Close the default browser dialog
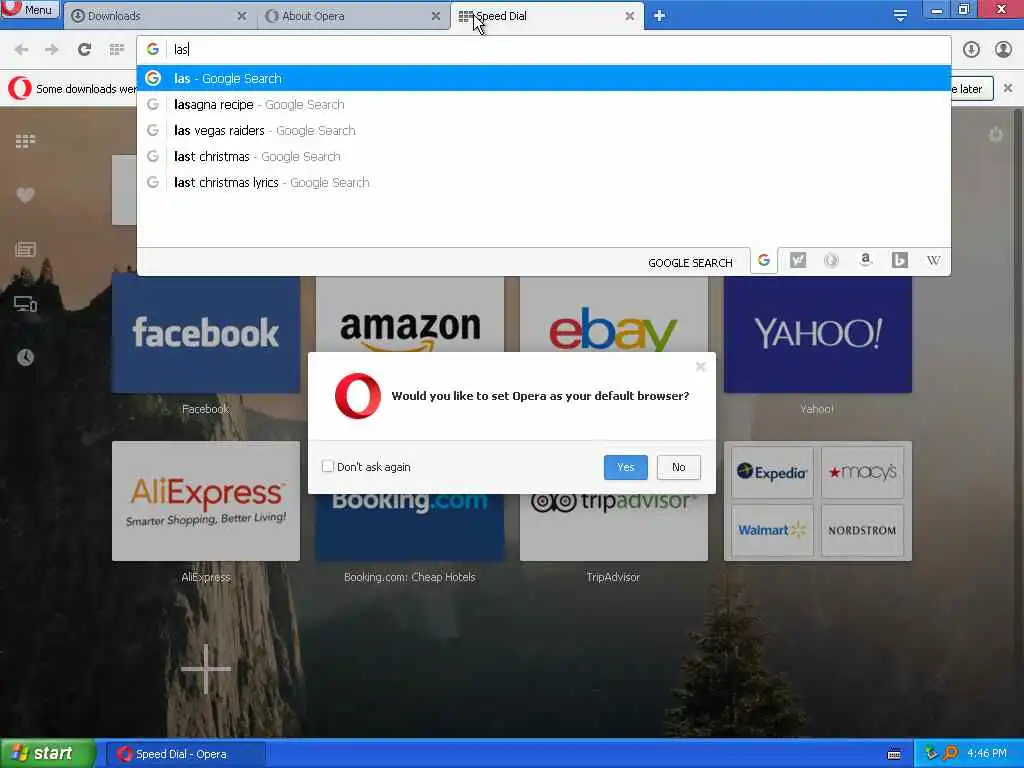This screenshot has width=1024, height=768. tap(700, 367)
